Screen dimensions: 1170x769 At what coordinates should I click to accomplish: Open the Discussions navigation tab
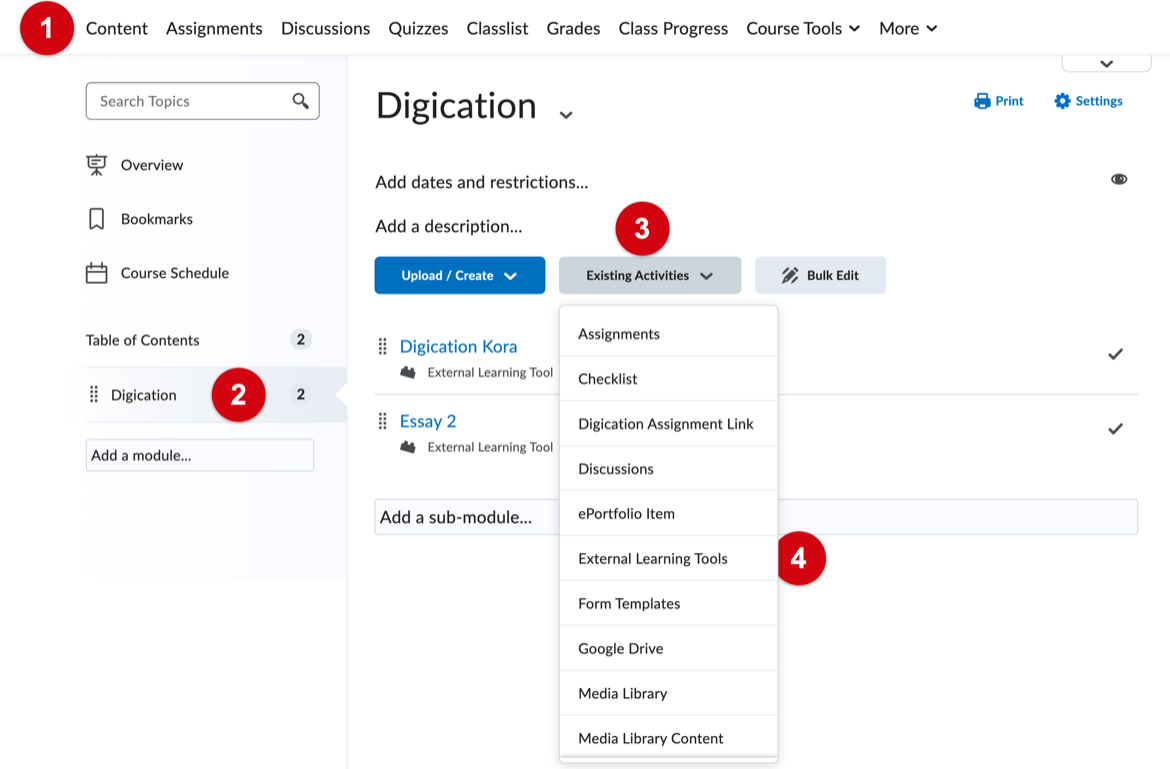(325, 28)
